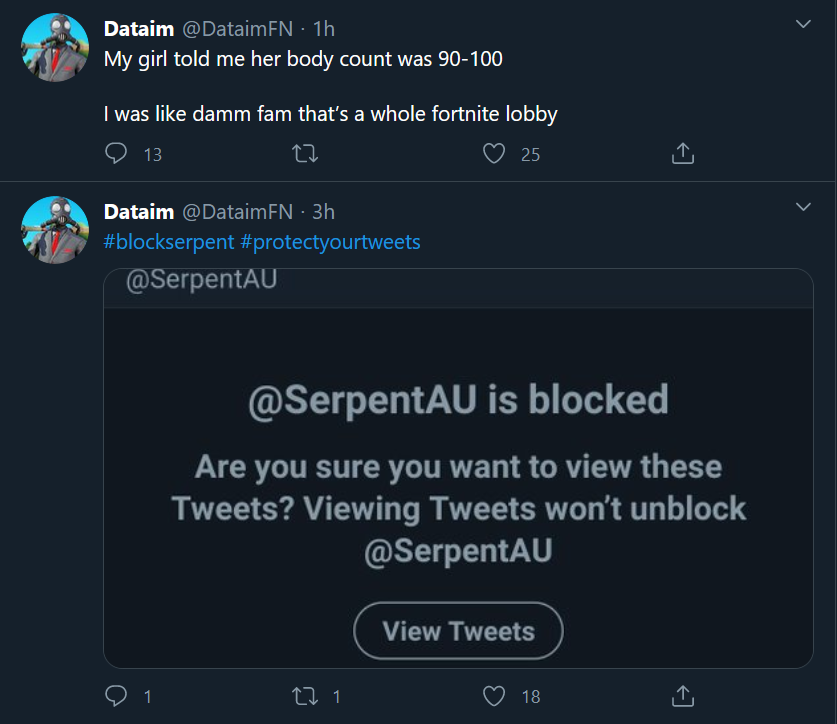Click the 1h timestamp
The height and width of the screenshot is (724, 837).
click(324, 29)
